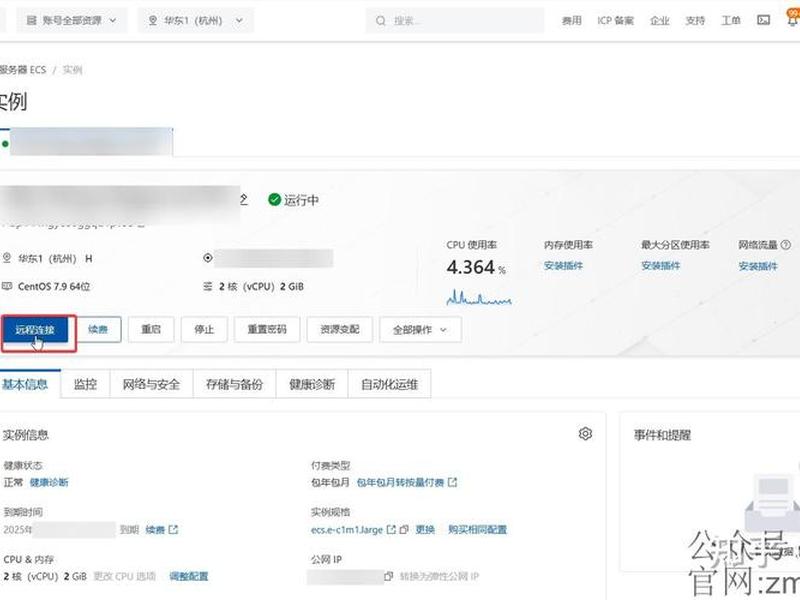
Task: Select the blurred instance tab with green dot
Action: pyautogui.click(x=87, y=142)
